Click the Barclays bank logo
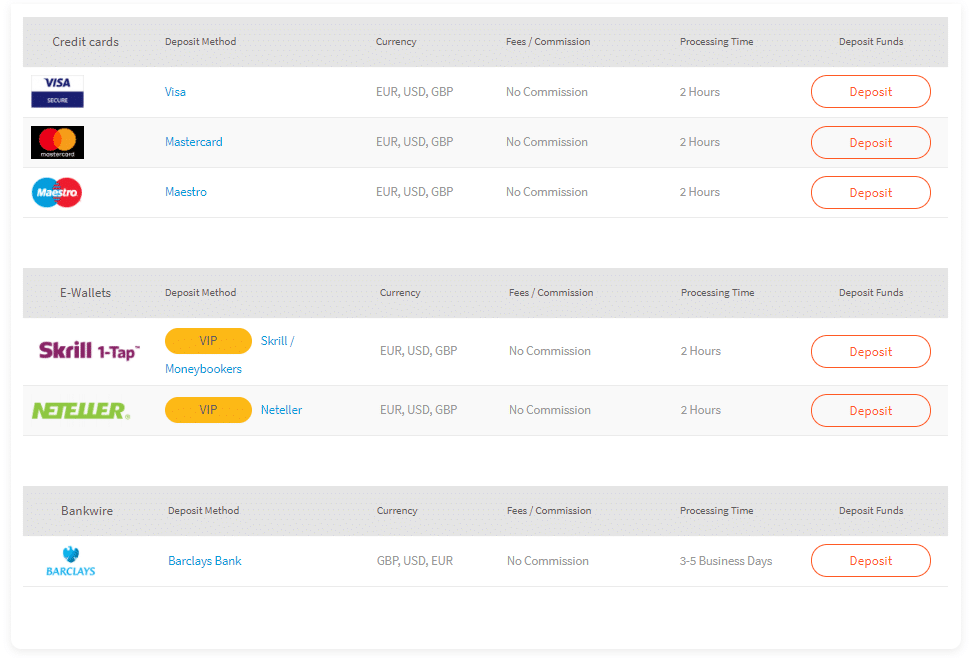The height and width of the screenshot is (658, 978). pyautogui.click(x=70, y=561)
